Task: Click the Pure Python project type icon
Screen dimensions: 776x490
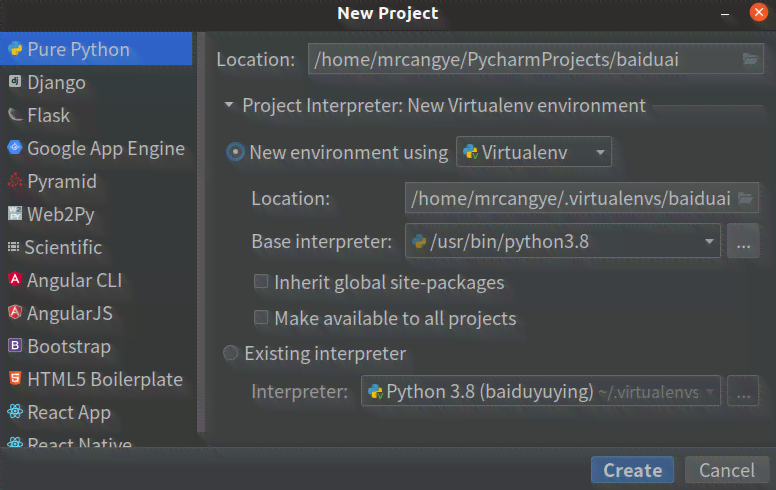Action: (15, 49)
